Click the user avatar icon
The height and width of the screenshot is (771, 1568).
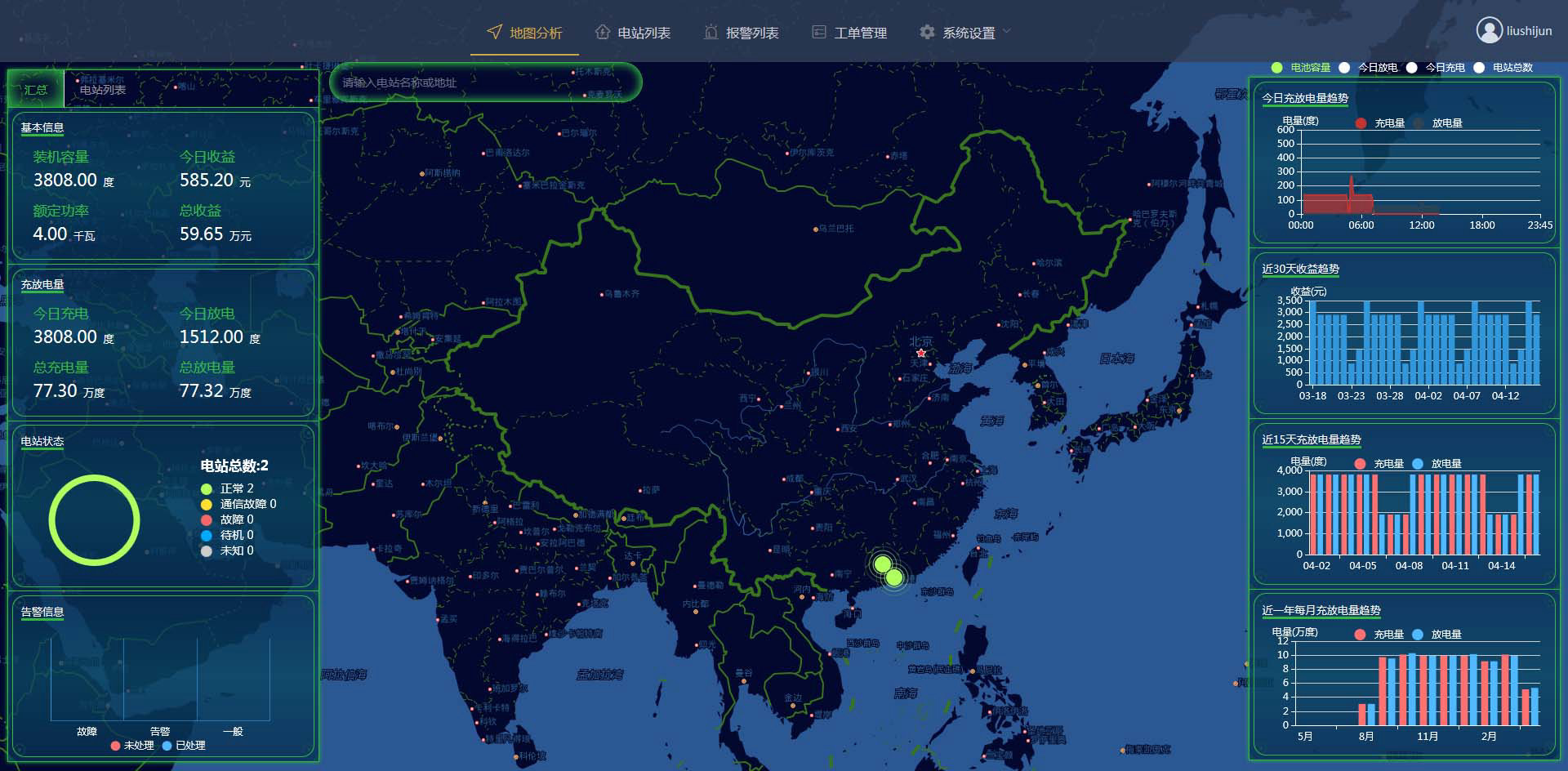click(1489, 30)
